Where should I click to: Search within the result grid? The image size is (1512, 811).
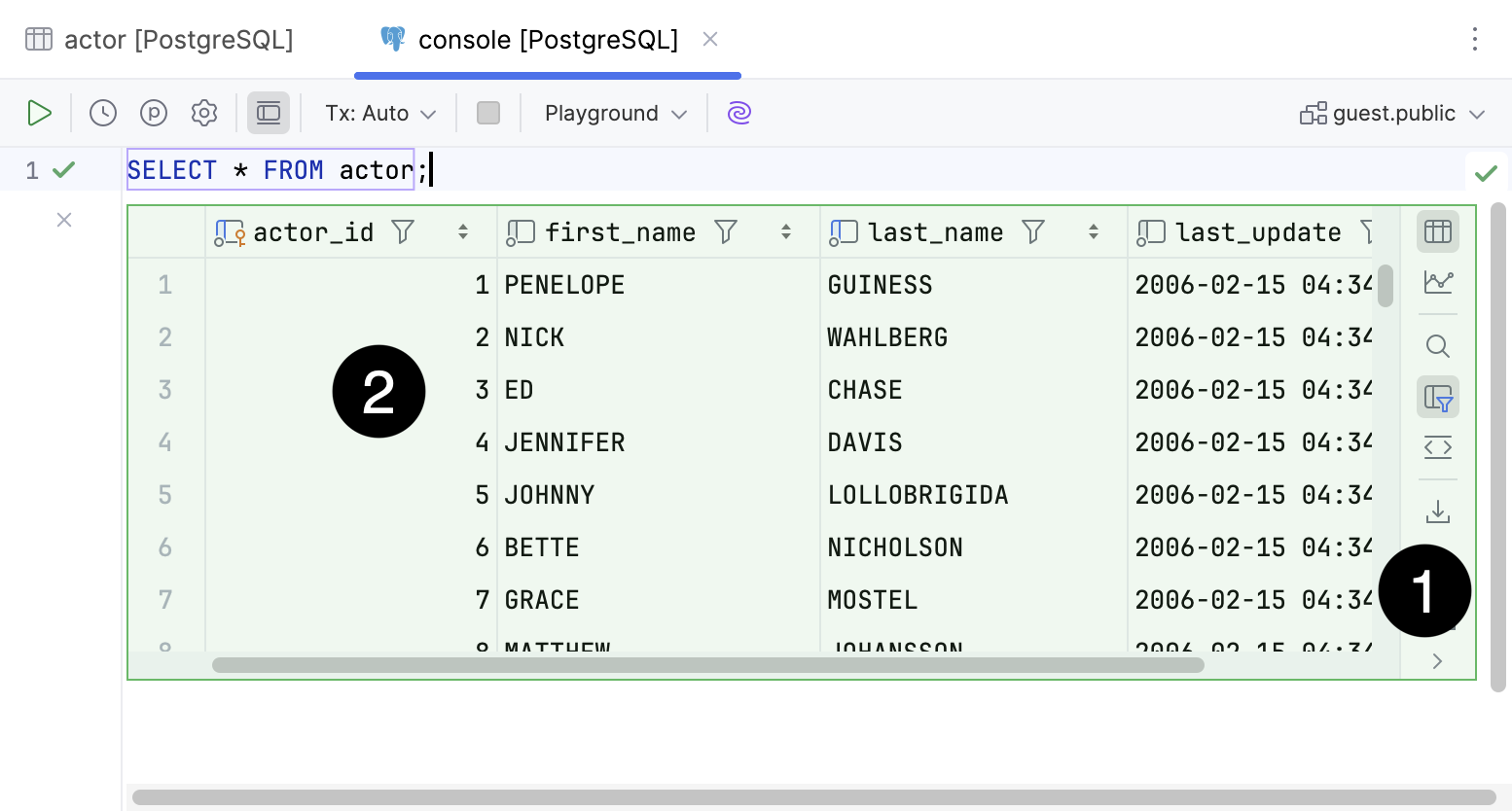(1437, 345)
